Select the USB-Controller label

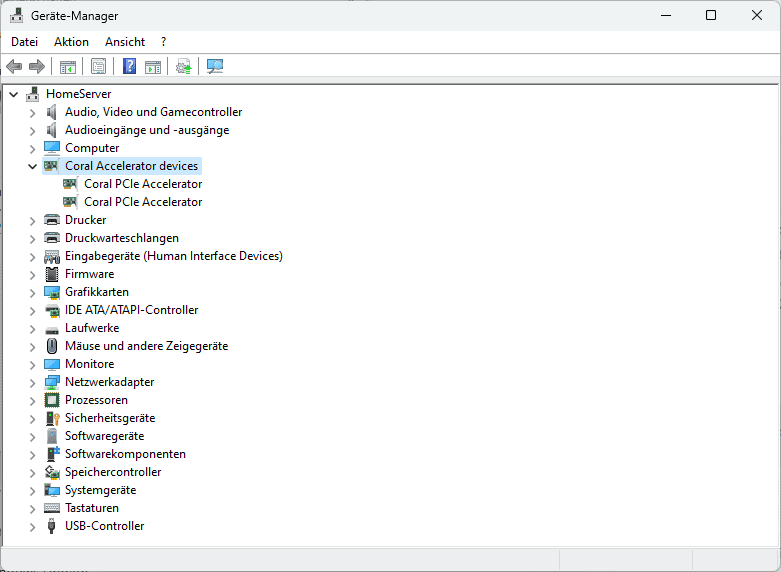click(x=105, y=526)
